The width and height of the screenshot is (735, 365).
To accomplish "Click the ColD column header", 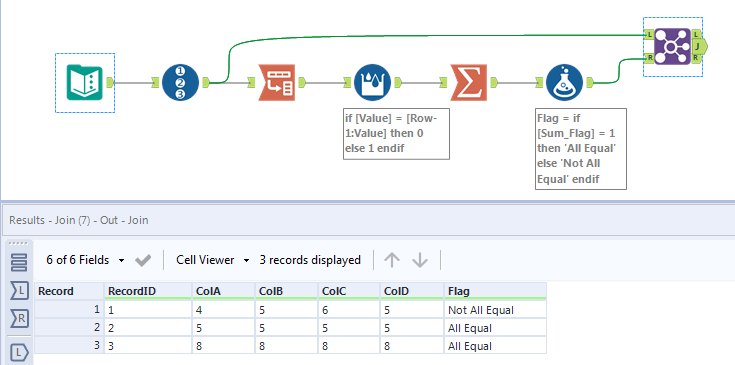I will coord(412,291).
